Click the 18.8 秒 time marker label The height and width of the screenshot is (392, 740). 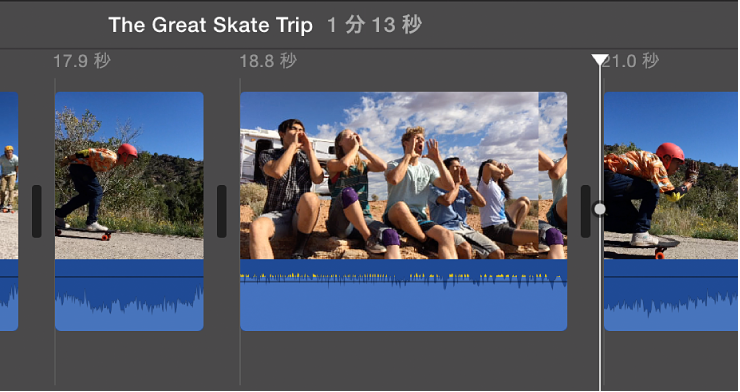(268, 61)
